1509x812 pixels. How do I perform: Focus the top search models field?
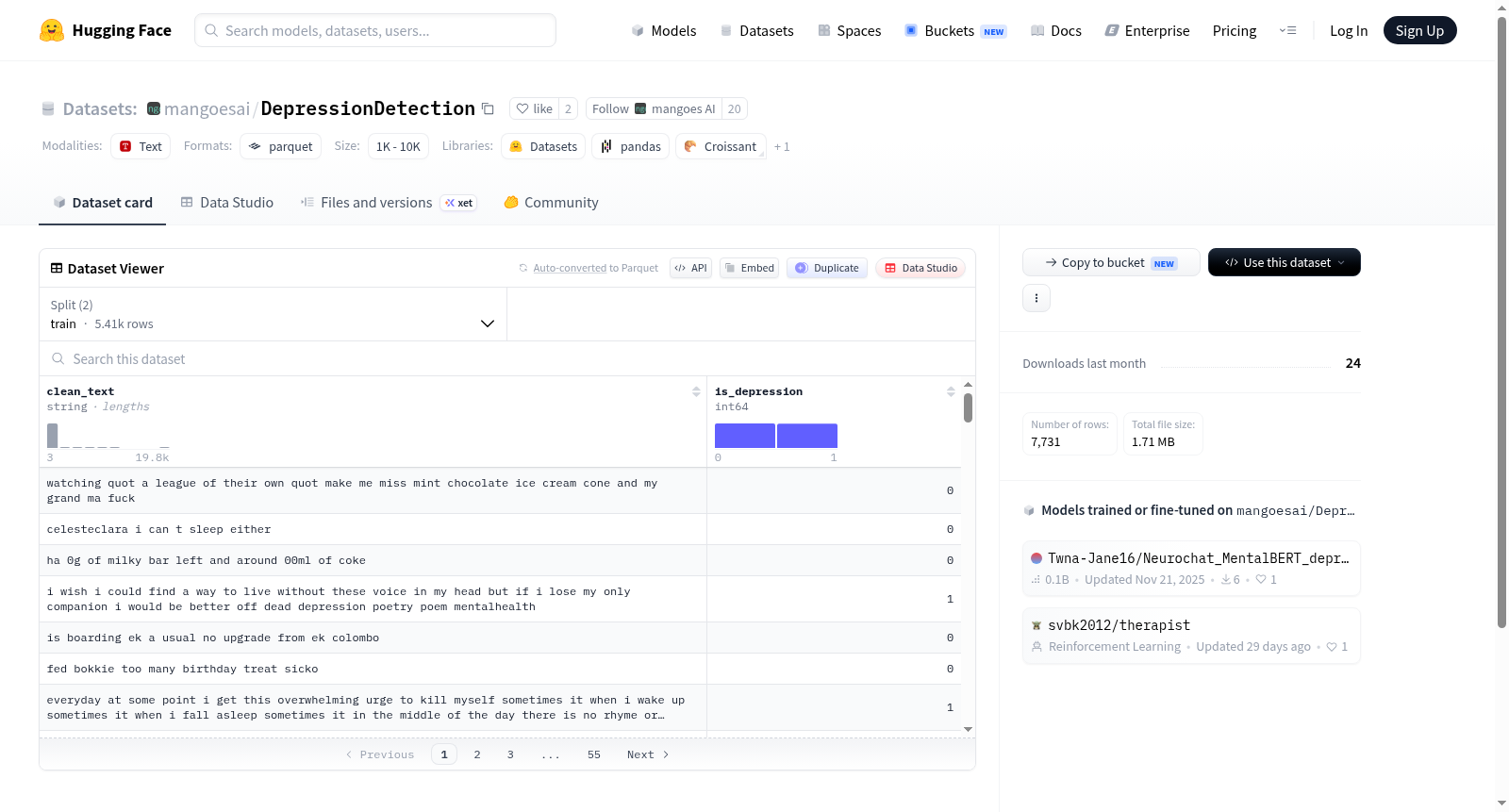(375, 30)
